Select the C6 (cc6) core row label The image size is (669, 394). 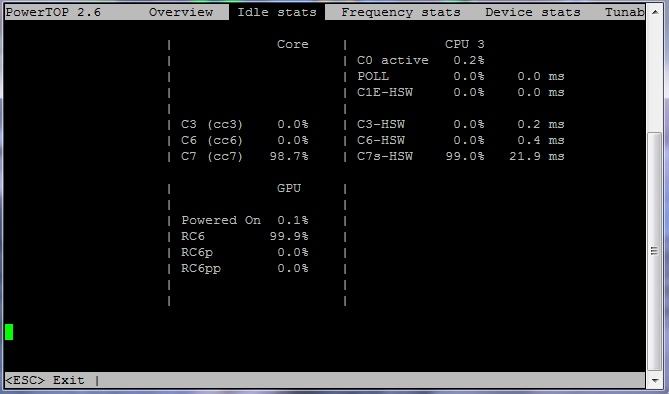coord(212,140)
